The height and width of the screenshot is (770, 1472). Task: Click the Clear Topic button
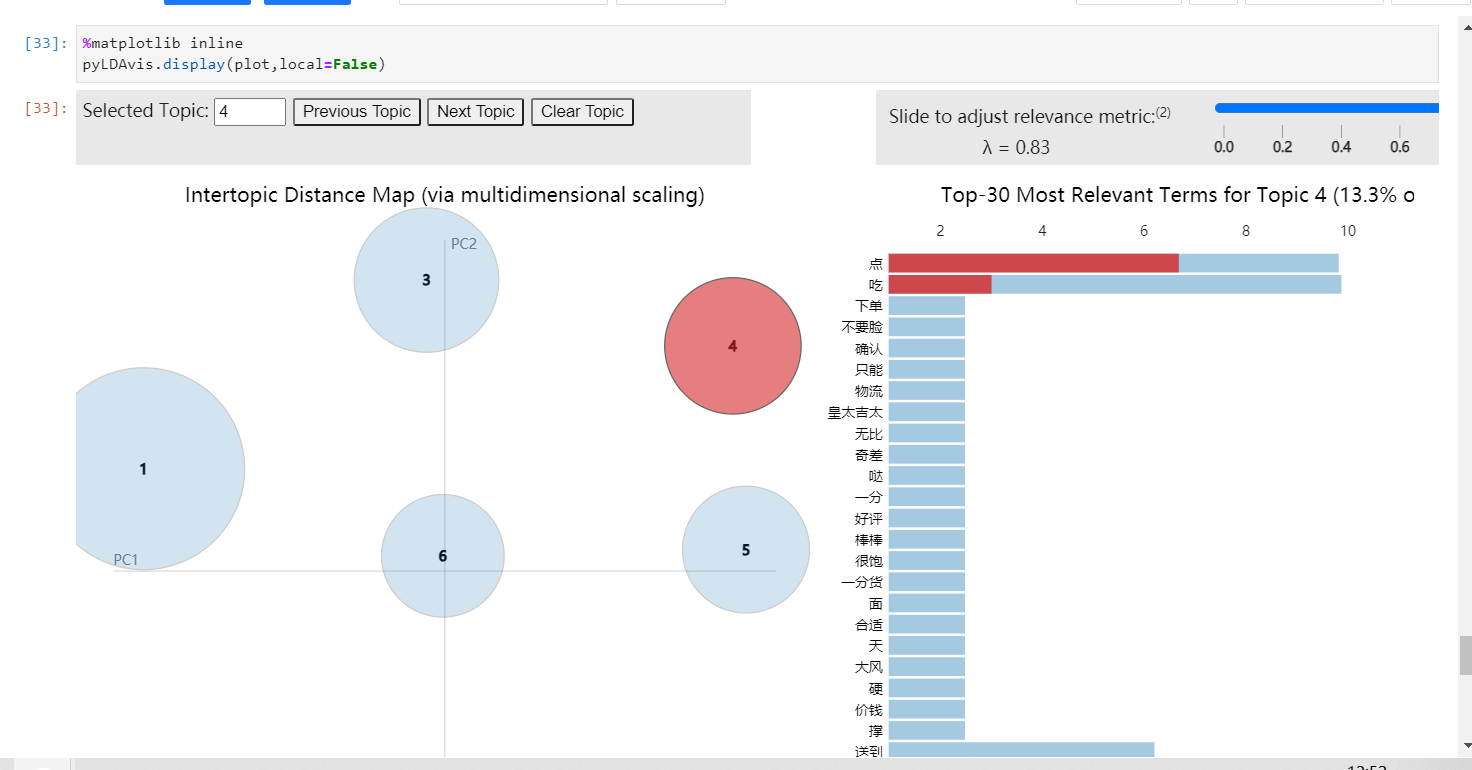click(582, 112)
